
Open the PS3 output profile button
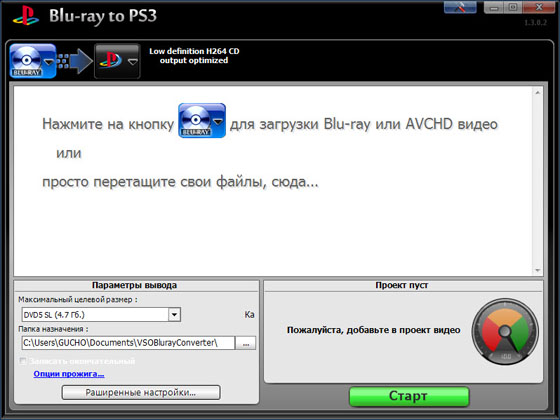click(x=117, y=61)
